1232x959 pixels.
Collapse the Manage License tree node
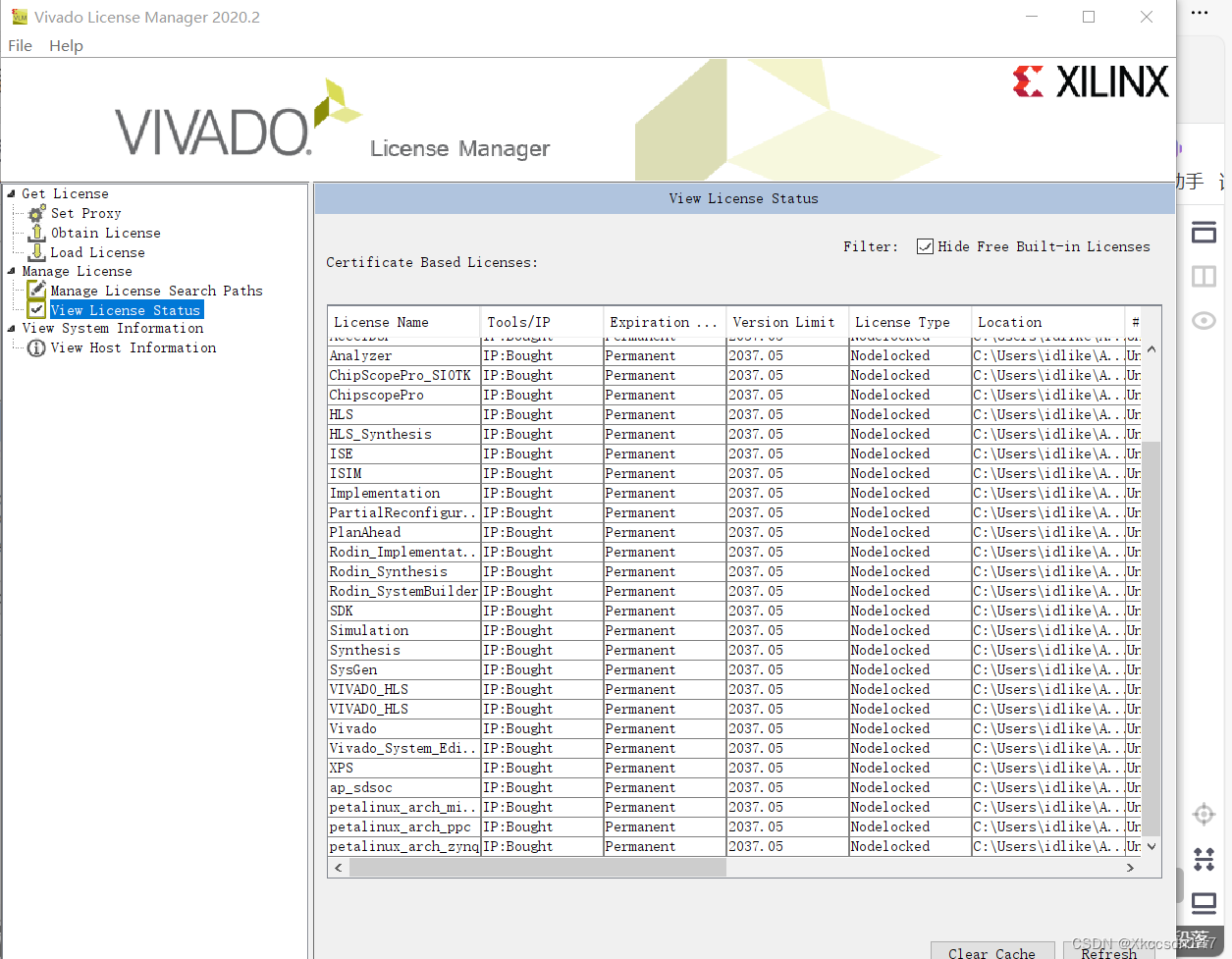pos(11,271)
